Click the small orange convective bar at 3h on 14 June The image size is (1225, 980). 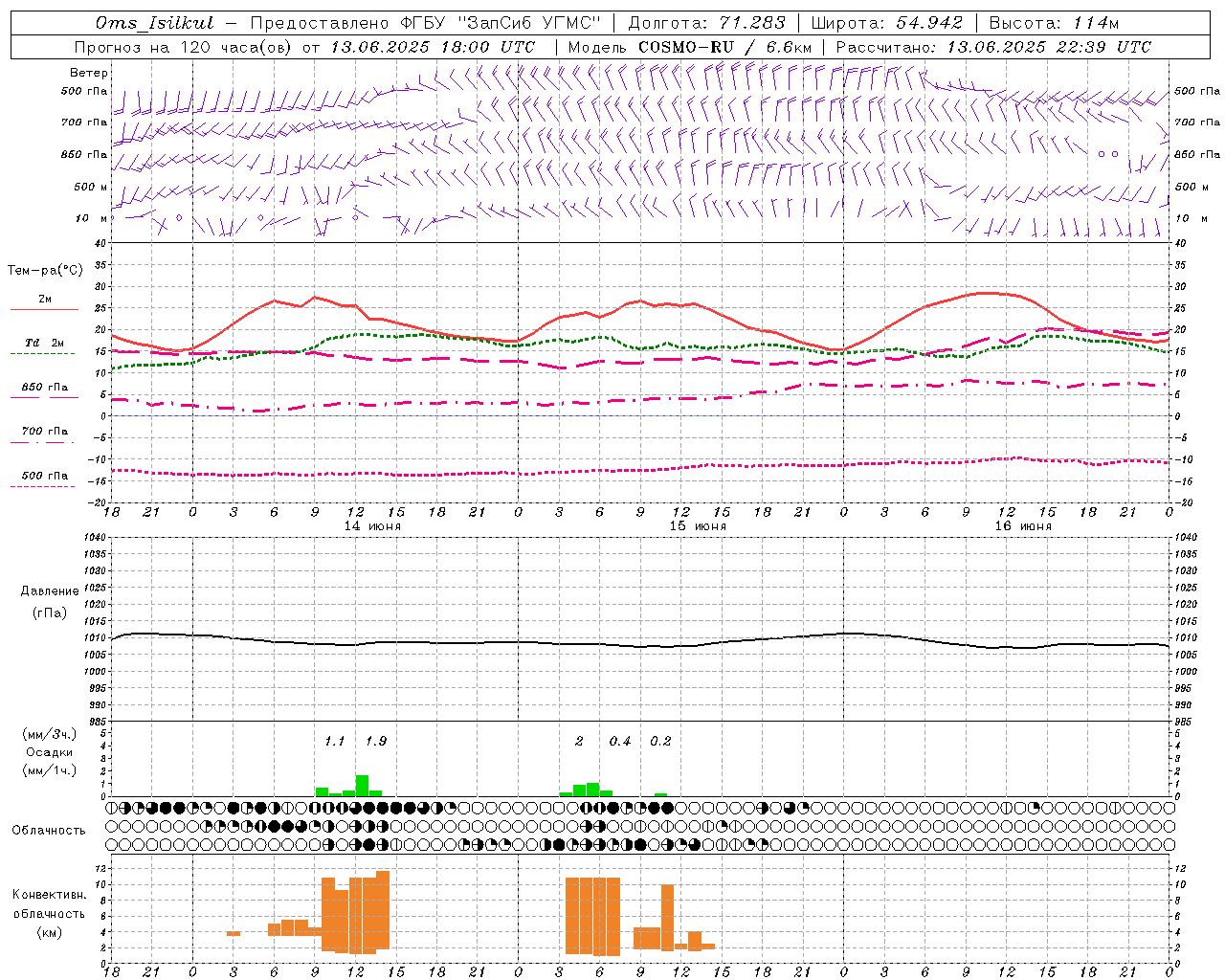pos(234,933)
